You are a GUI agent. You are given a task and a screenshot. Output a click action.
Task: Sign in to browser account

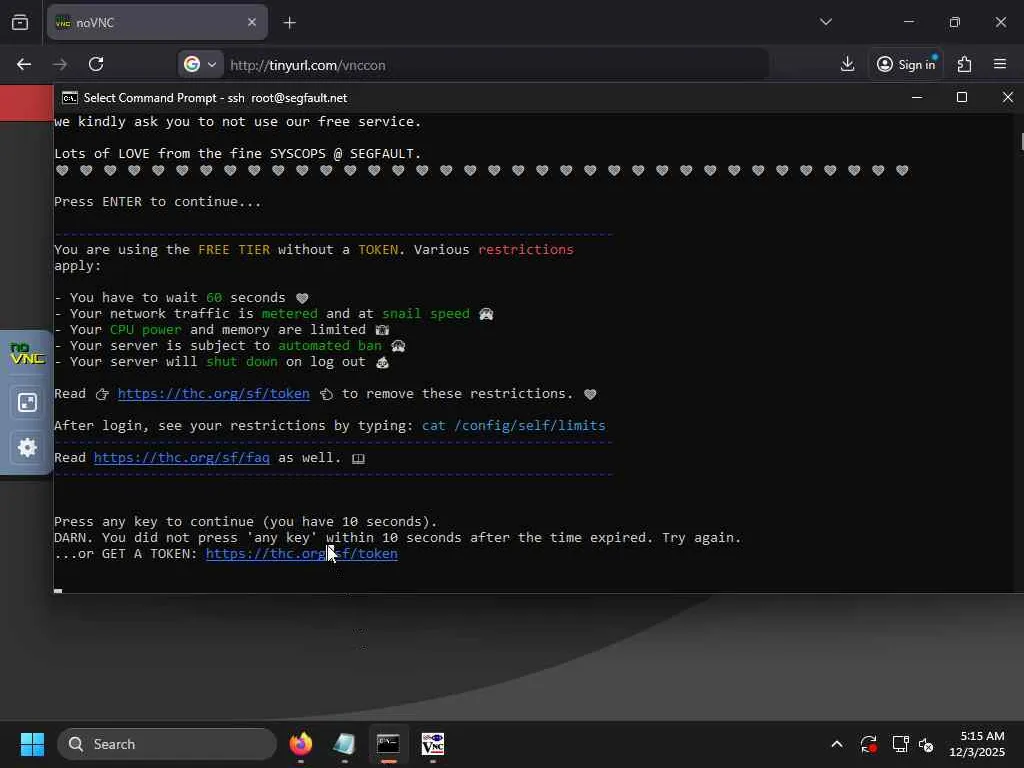tap(906, 64)
